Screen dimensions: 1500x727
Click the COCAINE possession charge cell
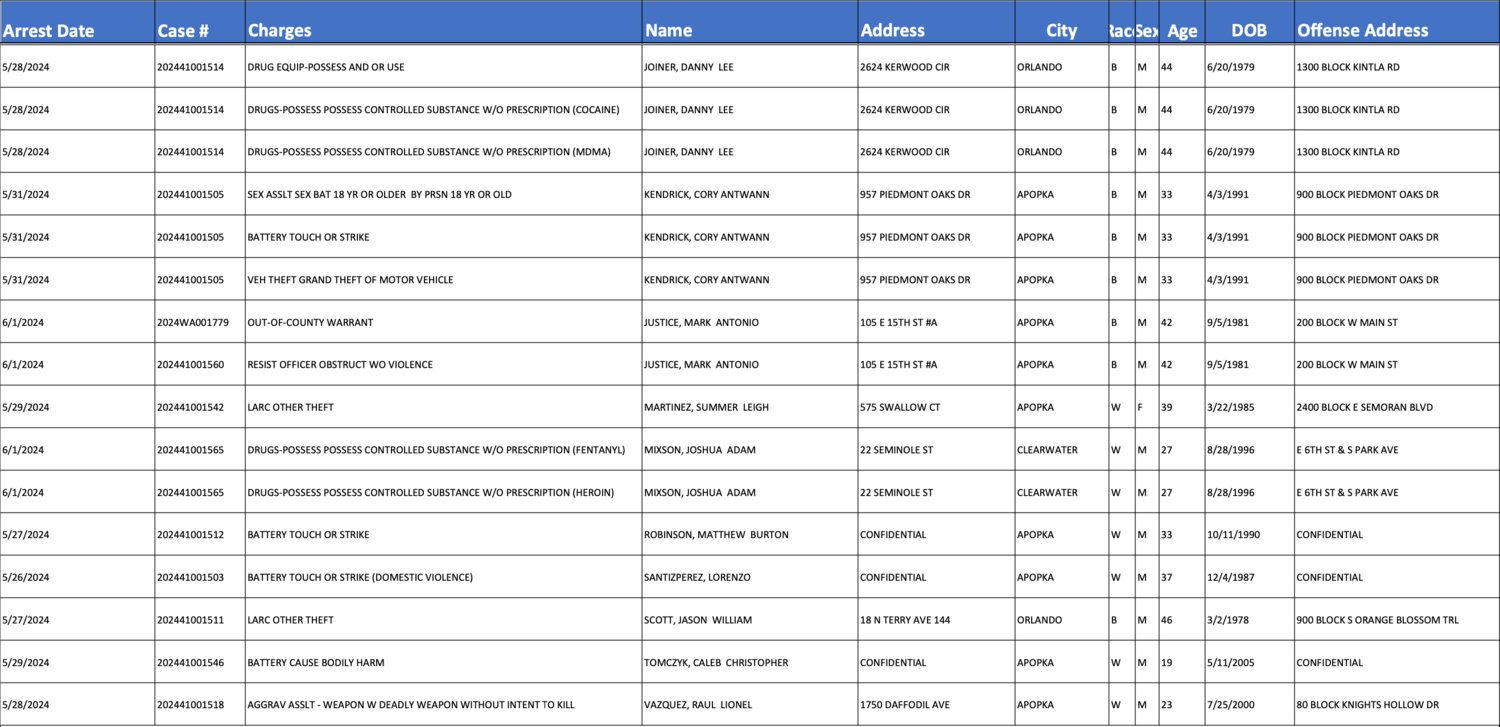[444, 110]
